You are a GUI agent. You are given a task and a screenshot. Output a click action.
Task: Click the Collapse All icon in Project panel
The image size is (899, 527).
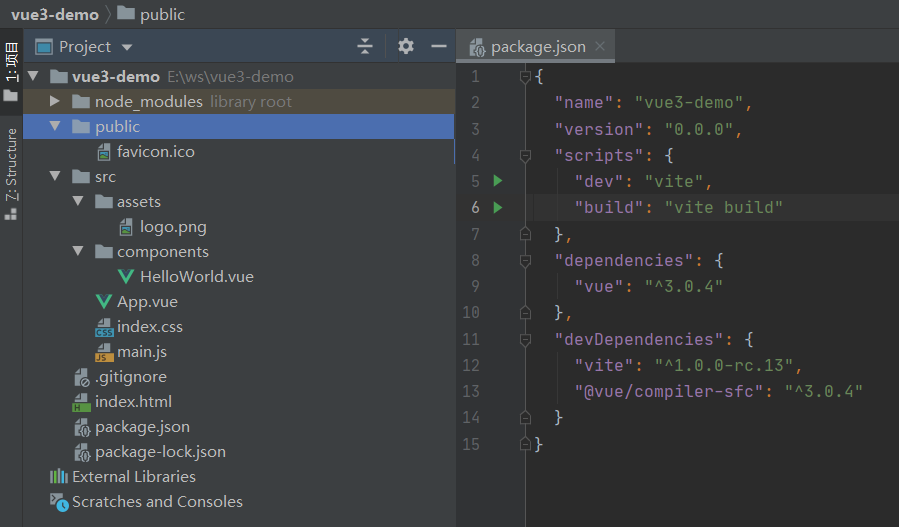365,46
